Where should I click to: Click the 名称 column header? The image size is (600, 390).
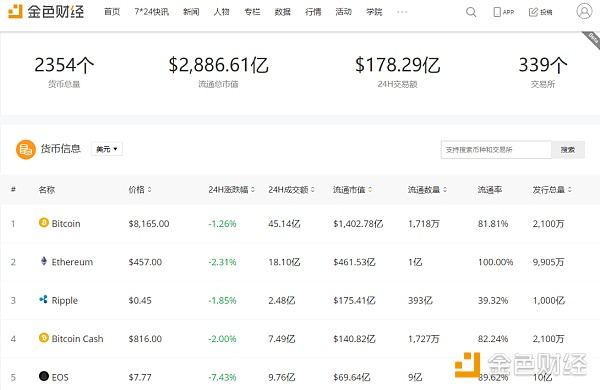click(x=47, y=189)
